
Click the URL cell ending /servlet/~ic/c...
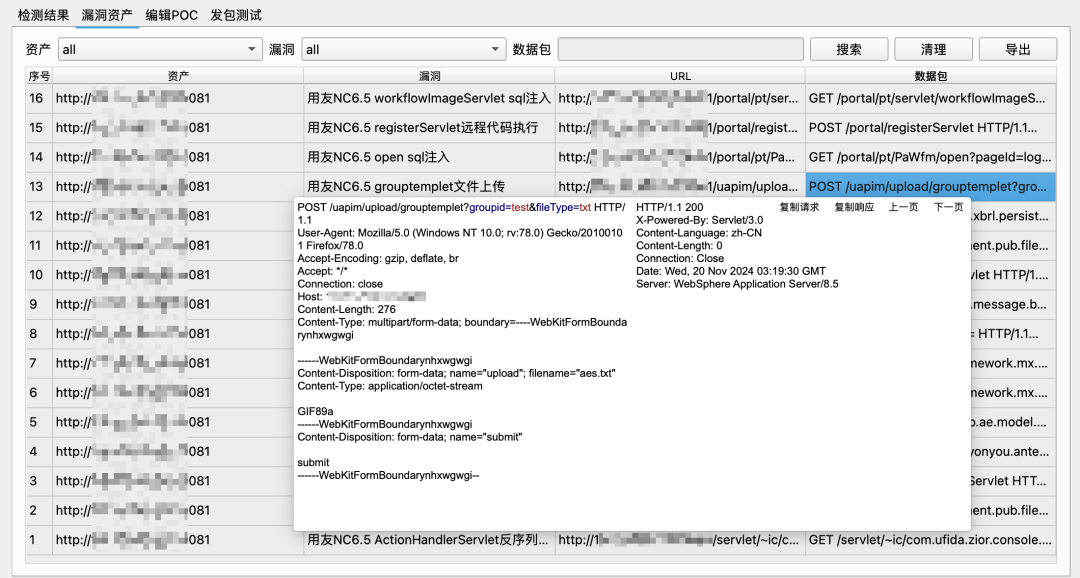pos(680,540)
